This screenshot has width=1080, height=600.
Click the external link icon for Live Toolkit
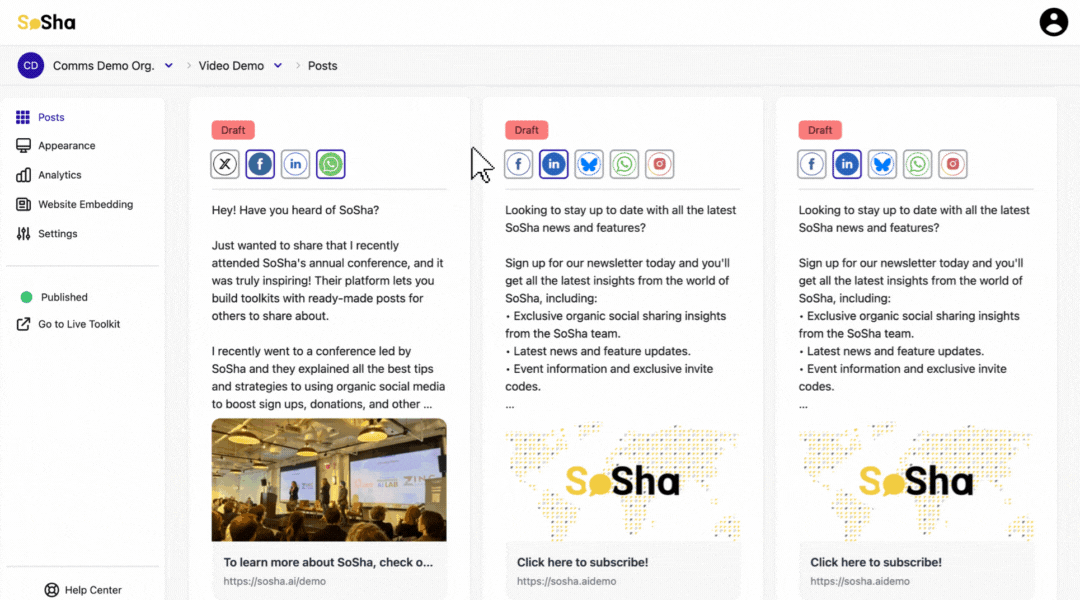[x=23, y=324]
